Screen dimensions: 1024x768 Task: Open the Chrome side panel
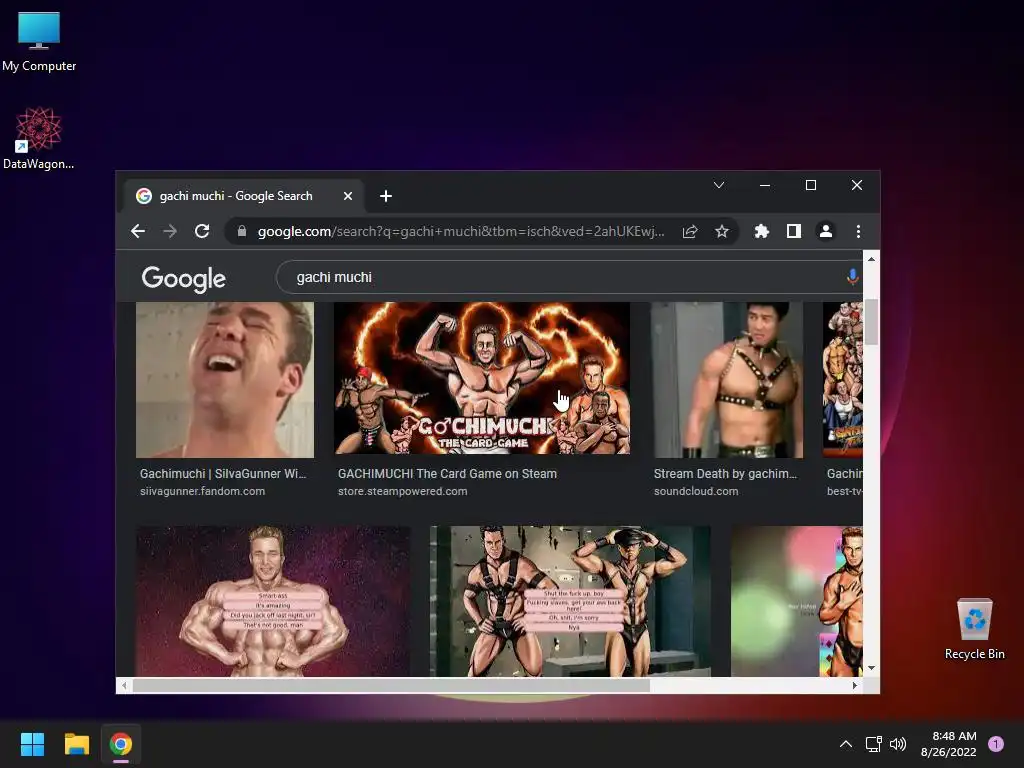tap(793, 231)
